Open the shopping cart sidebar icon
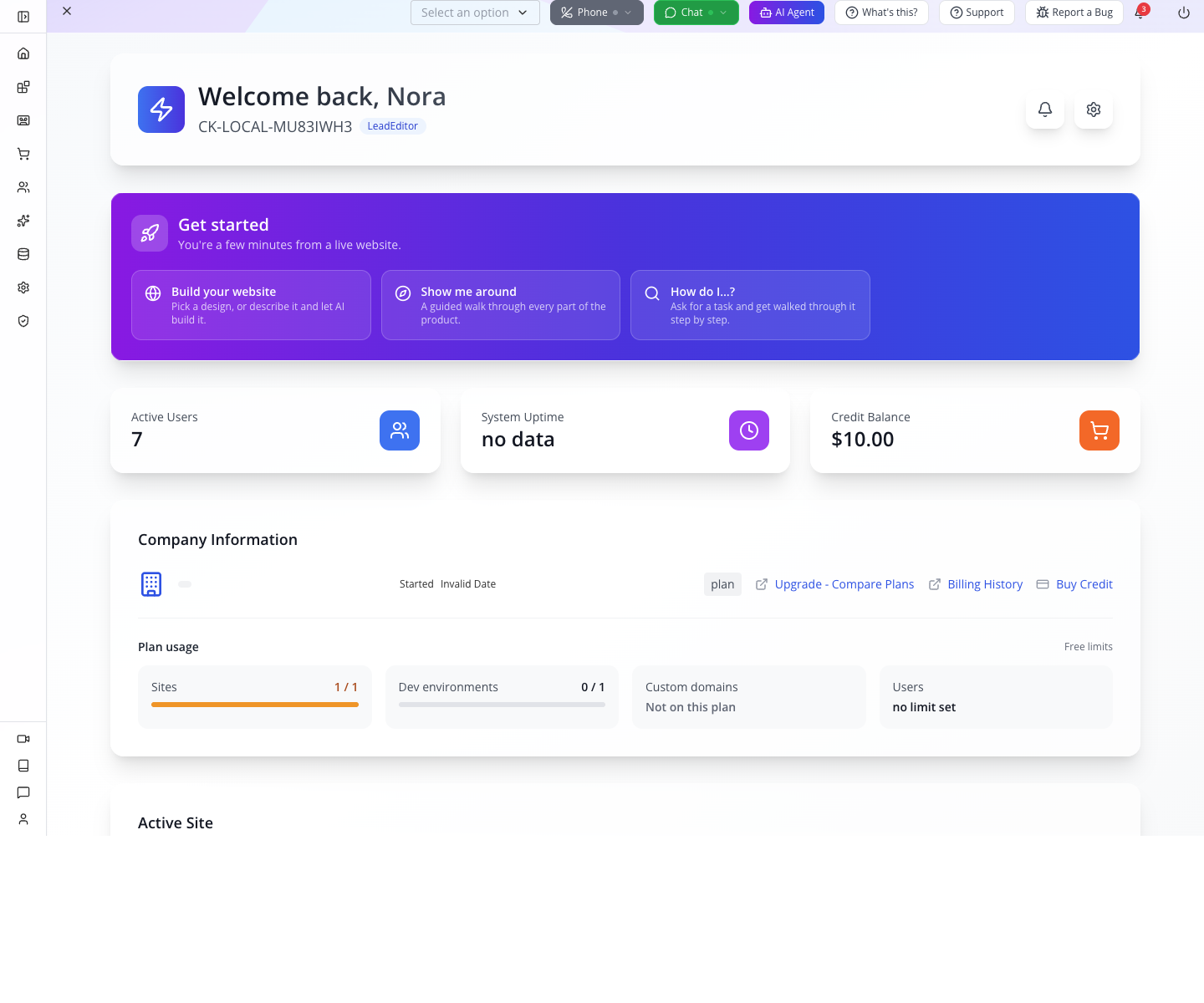The width and height of the screenshot is (1204, 1003). [23, 154]
